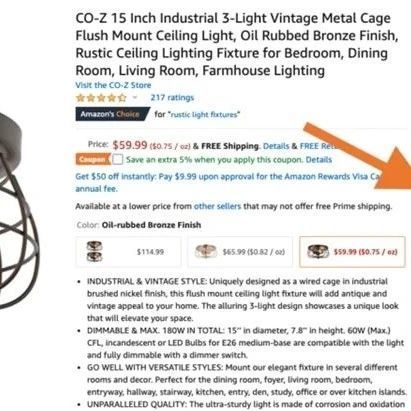Open the Get $50 off instantly Visa offer
Image resolution: width=411 pixels, height=411 pixels.
(227, 182)
